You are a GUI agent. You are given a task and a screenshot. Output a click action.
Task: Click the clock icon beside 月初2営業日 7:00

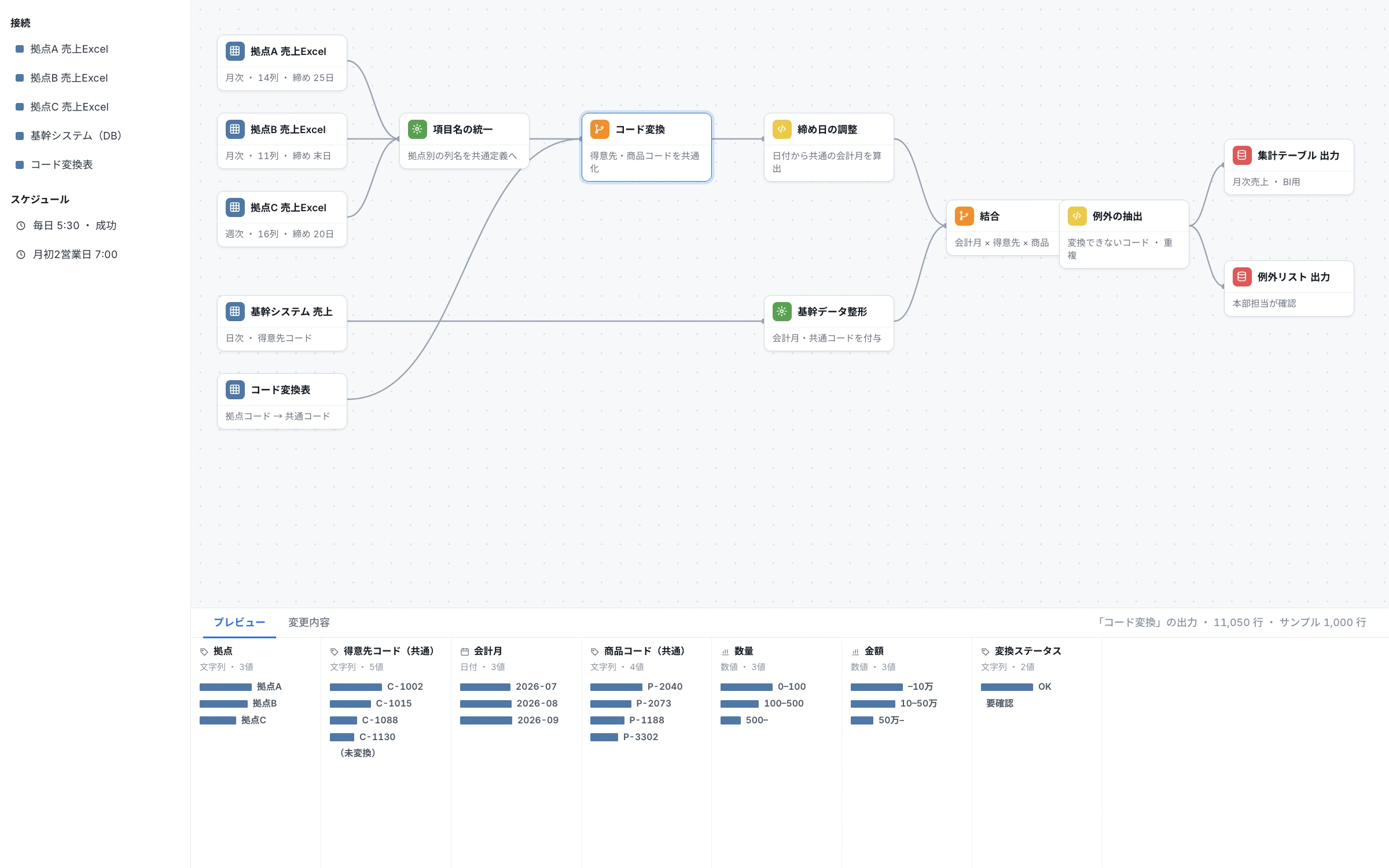pyautogui.click(x=21, y=255)
